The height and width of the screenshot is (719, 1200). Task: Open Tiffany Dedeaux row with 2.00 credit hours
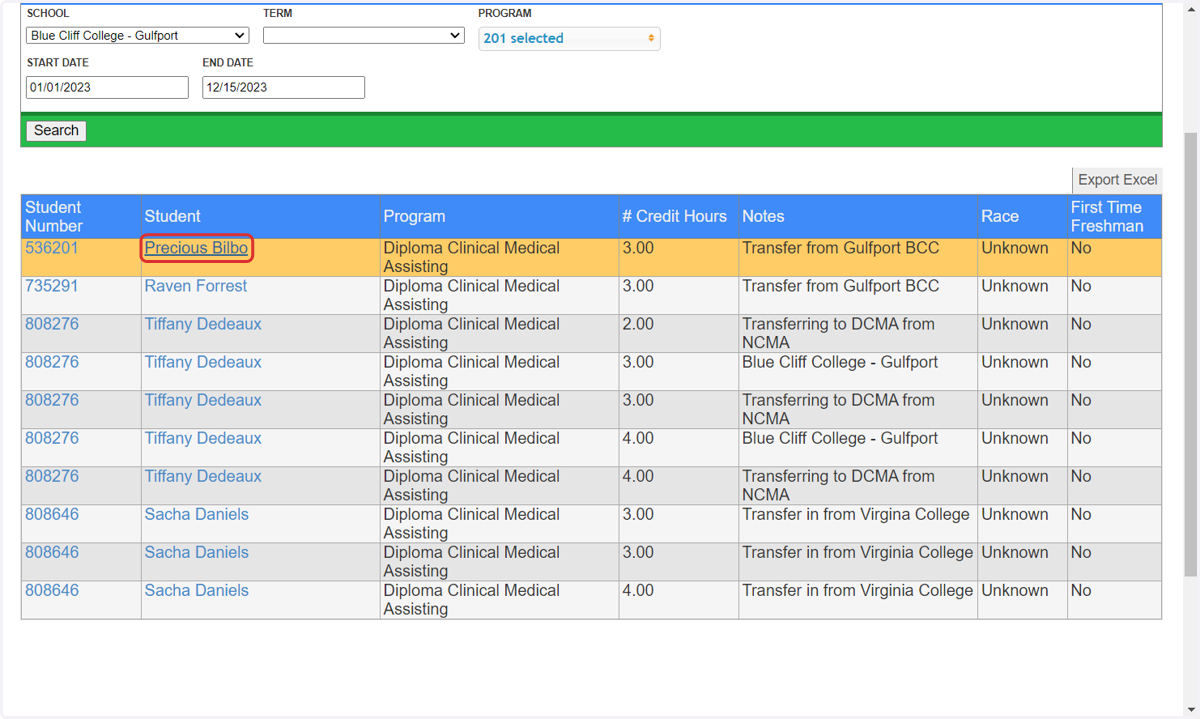pyautogui.click(x=203, y=324)
